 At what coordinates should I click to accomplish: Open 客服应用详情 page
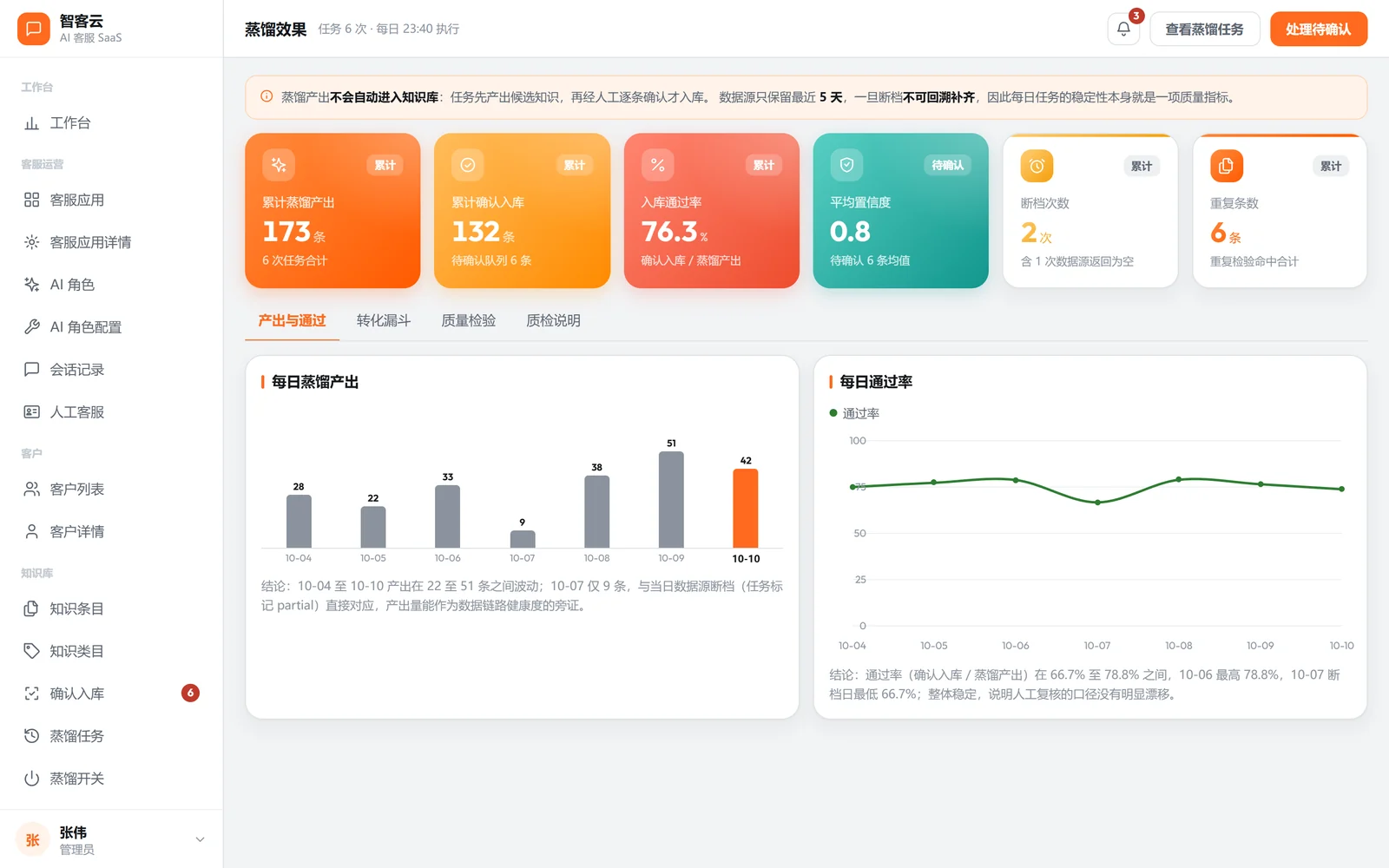pos(111,242)
